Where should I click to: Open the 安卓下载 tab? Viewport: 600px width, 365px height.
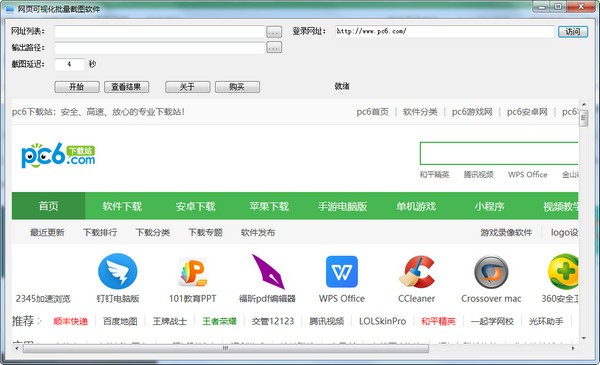coord(196,207)
